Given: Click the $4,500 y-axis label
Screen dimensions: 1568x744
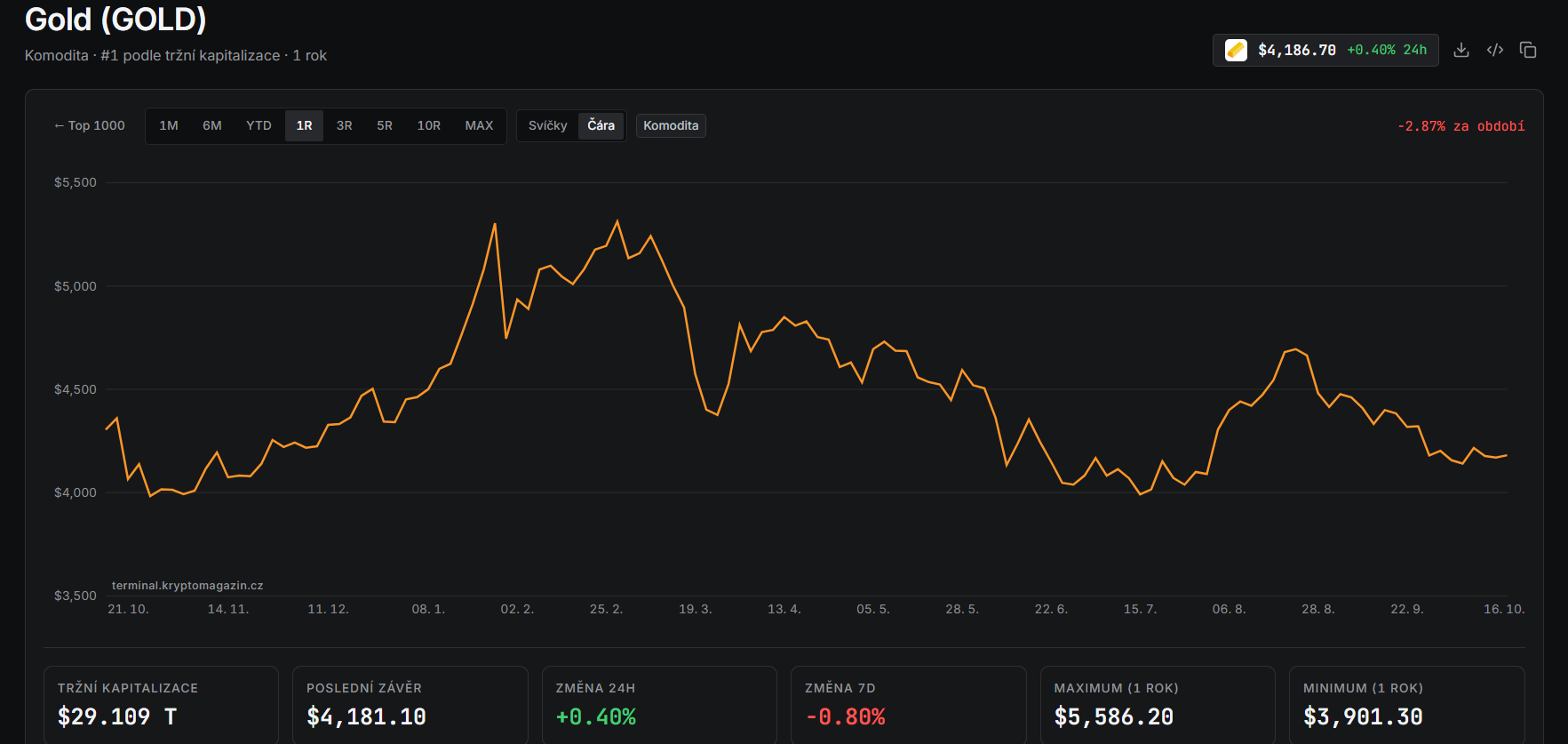Looking at the screenshot, I should coord(76,389).
